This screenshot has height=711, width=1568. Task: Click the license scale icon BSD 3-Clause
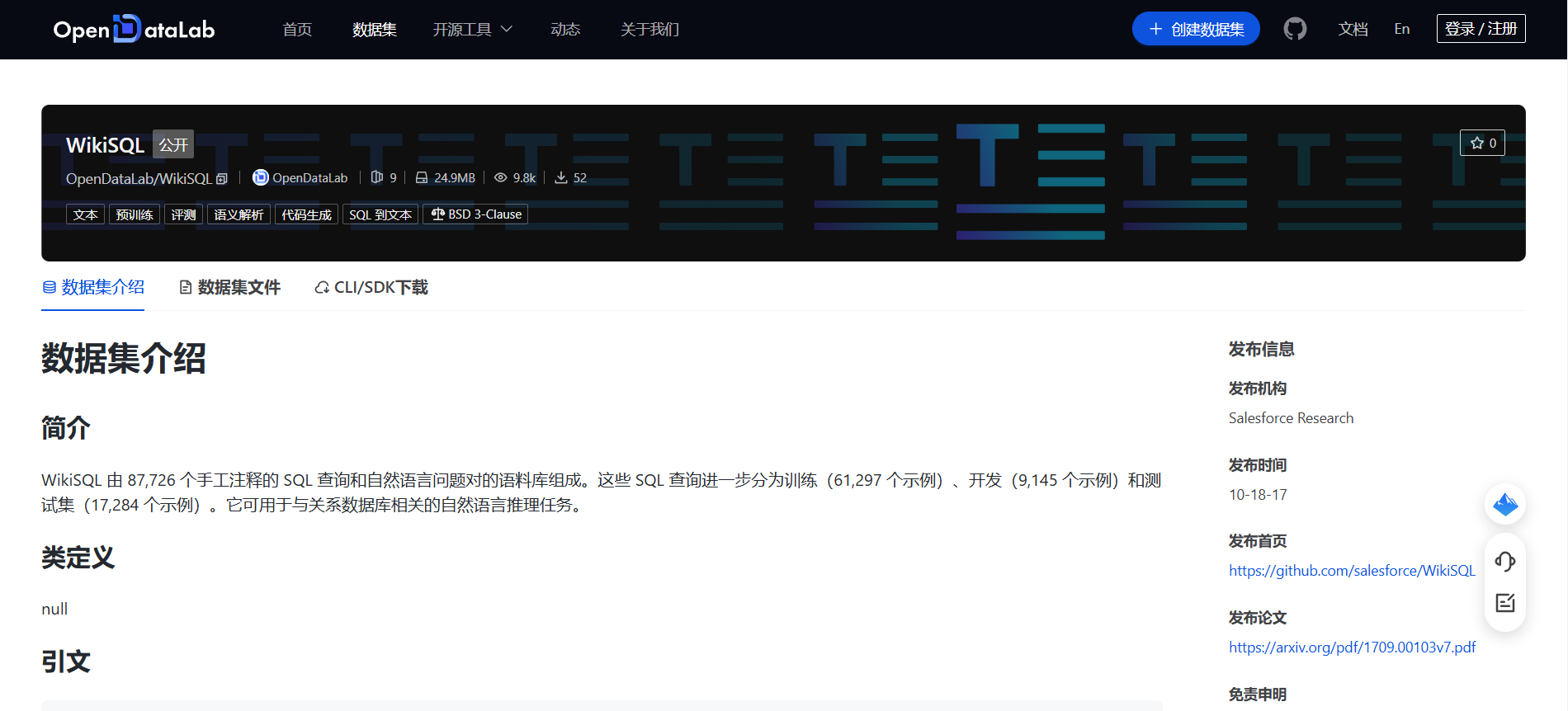[438, 214]
